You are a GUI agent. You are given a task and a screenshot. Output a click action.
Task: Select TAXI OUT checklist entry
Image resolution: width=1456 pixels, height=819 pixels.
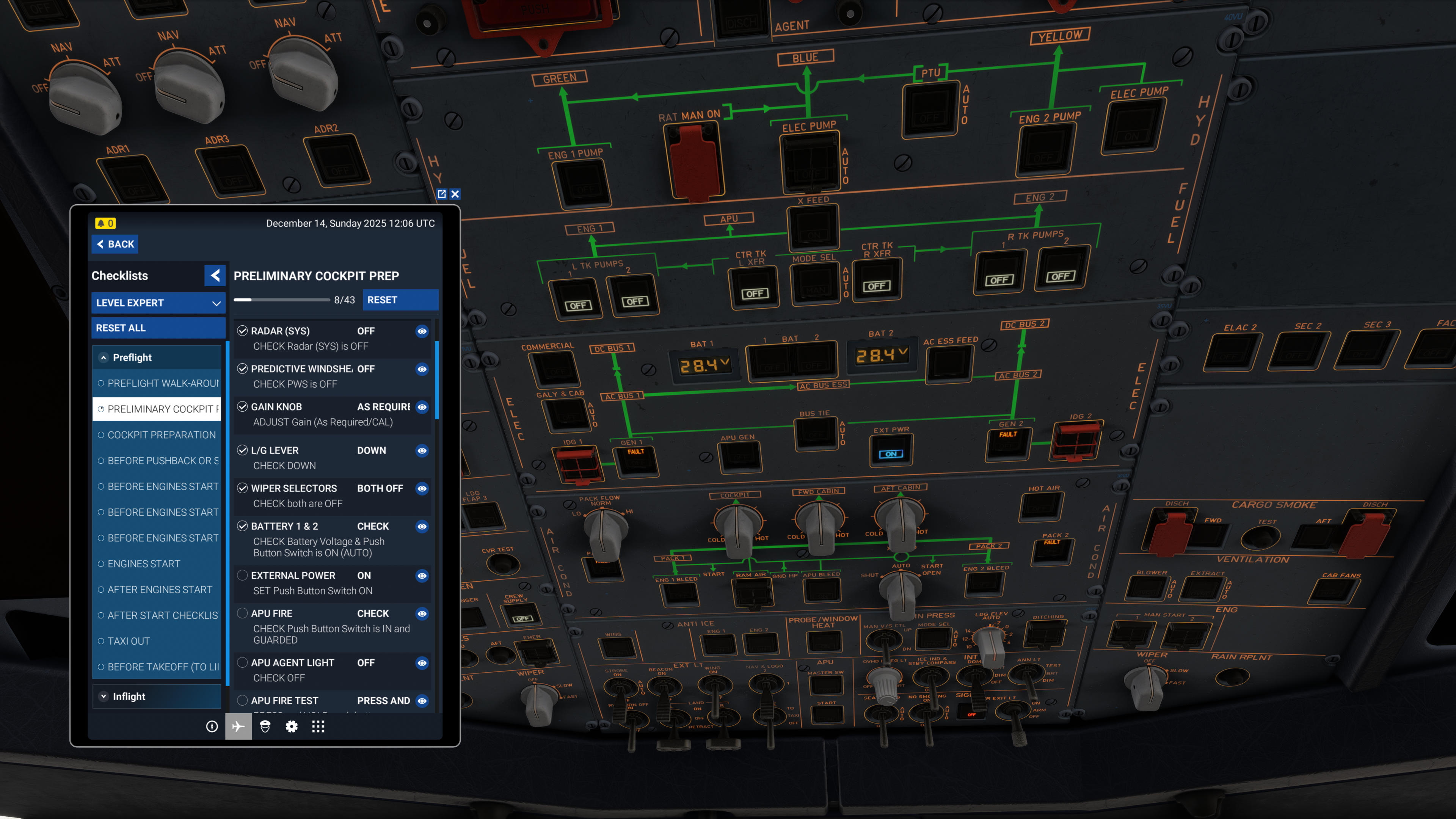(x=128, y=641)
